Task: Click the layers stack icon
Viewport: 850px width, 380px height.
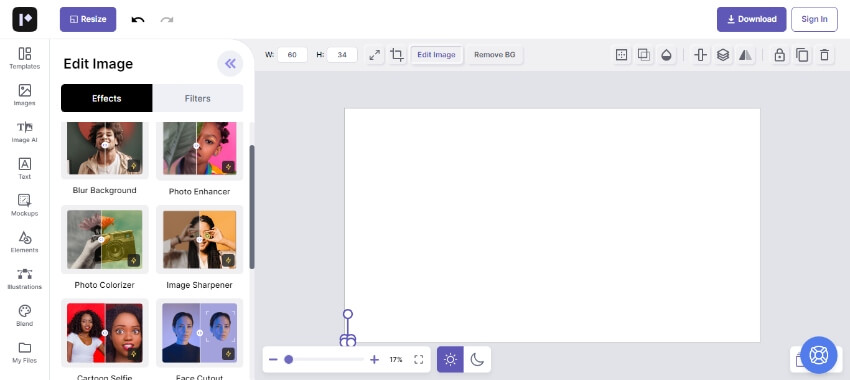Action: (723, 55)
